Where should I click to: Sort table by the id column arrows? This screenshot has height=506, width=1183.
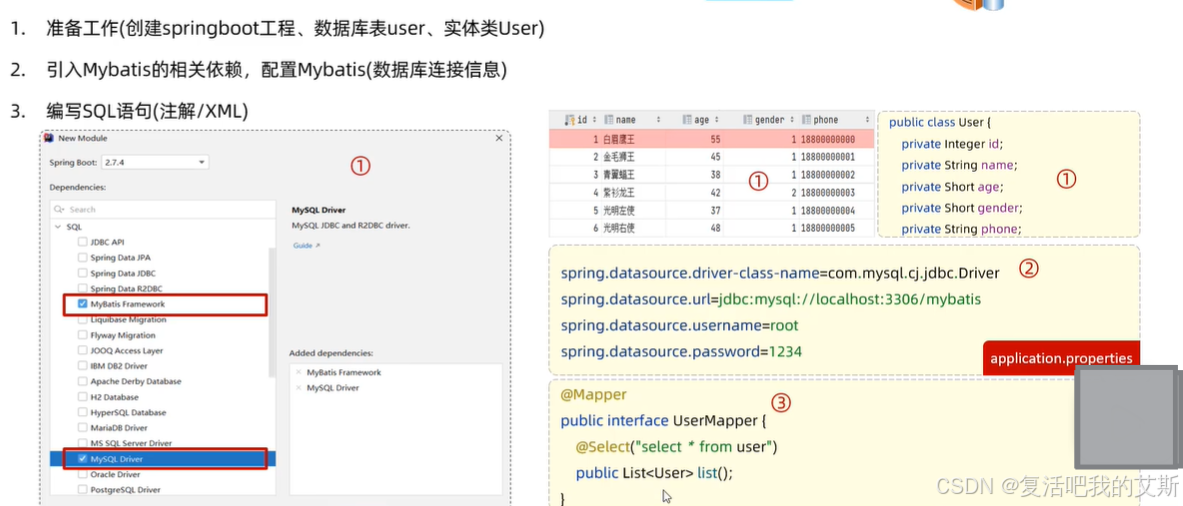click(x=596, y=120)
